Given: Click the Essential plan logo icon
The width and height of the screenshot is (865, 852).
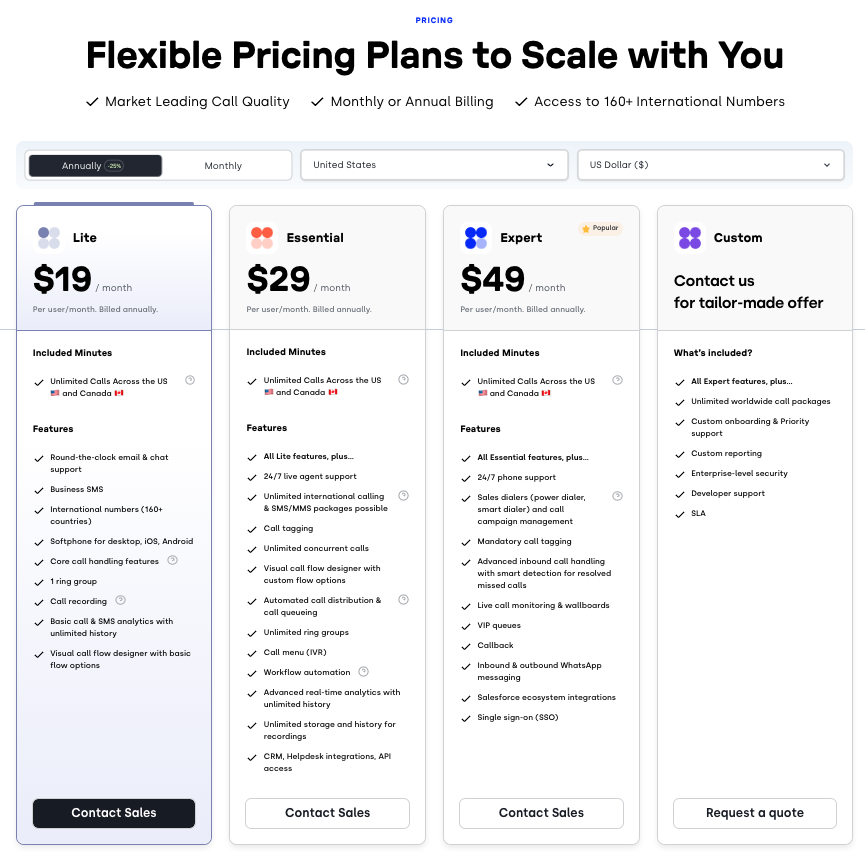Looking at the screenshot, I should click(x=262, y=238).
